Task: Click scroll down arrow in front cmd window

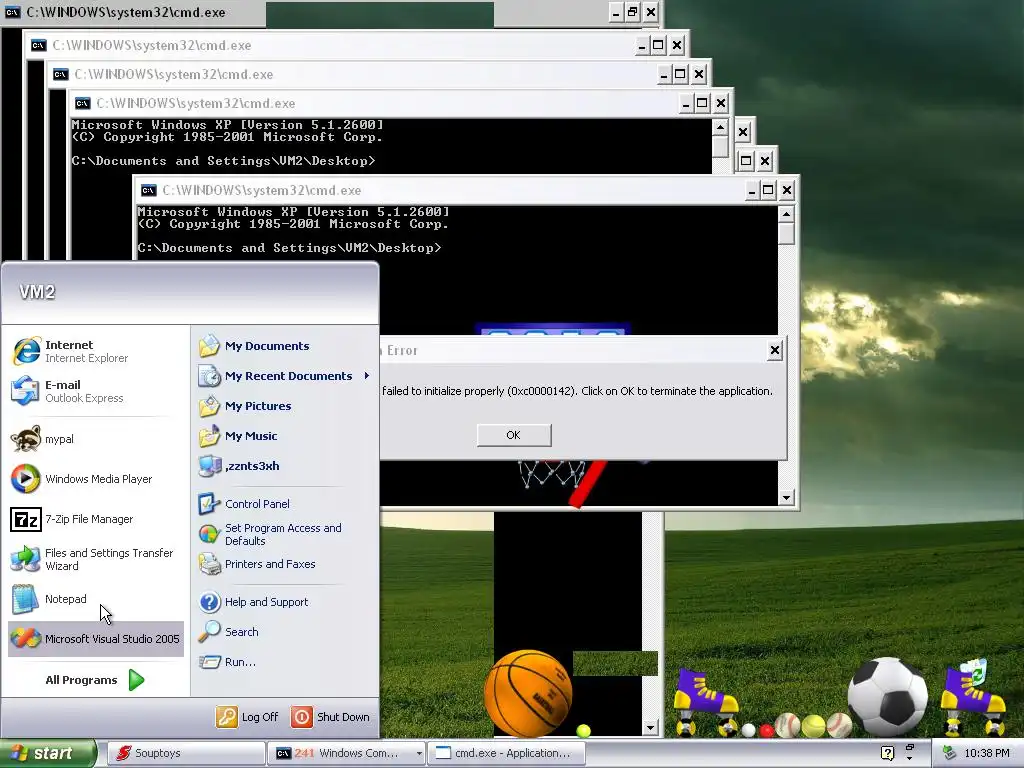Action: pos(786,498)
